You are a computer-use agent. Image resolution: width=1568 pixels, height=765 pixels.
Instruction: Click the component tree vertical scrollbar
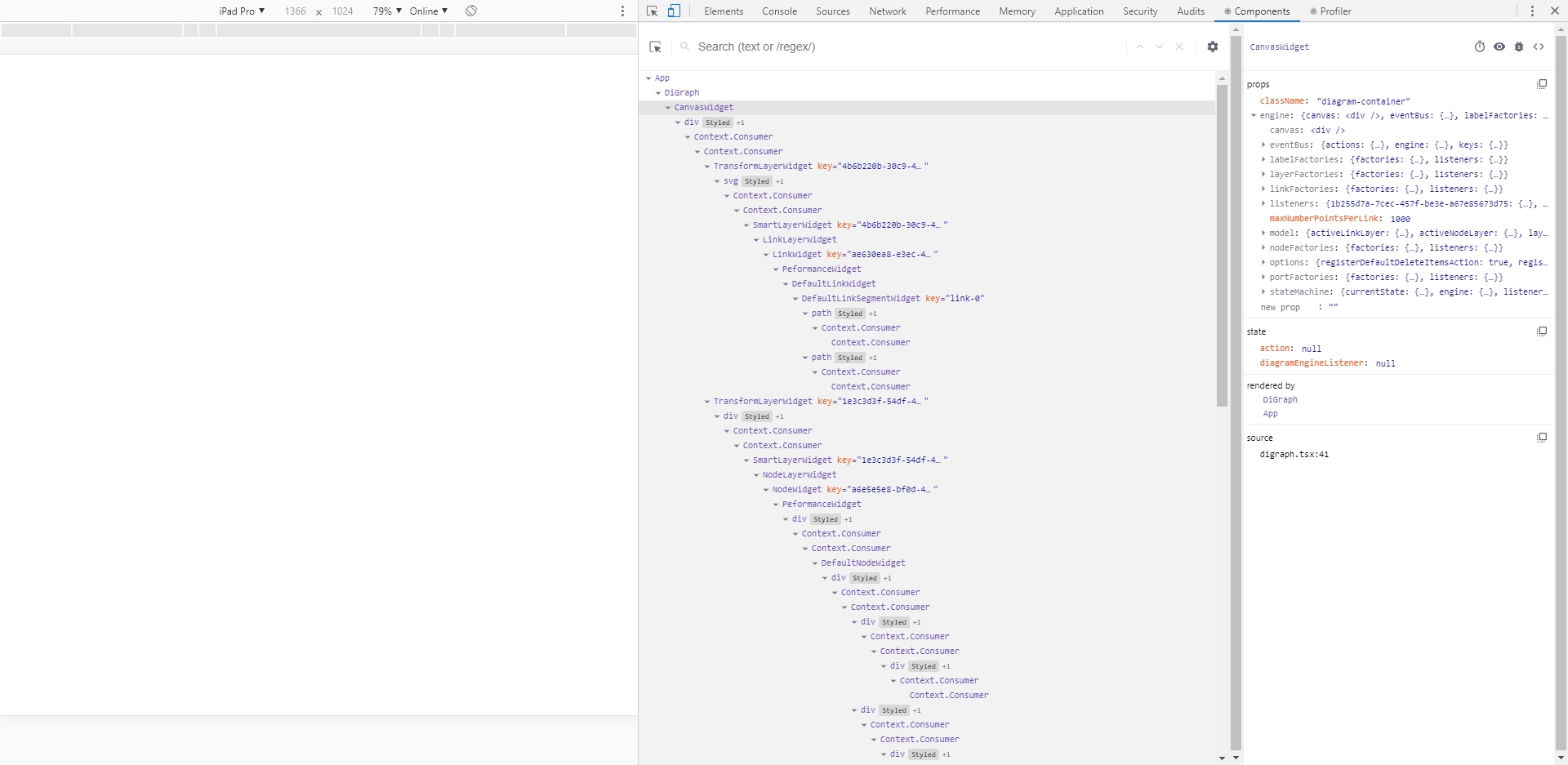(x=1222, y=245)
